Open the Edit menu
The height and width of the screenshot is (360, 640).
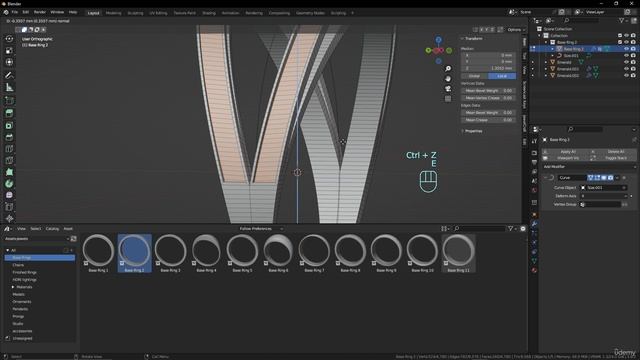pos(26,12)
